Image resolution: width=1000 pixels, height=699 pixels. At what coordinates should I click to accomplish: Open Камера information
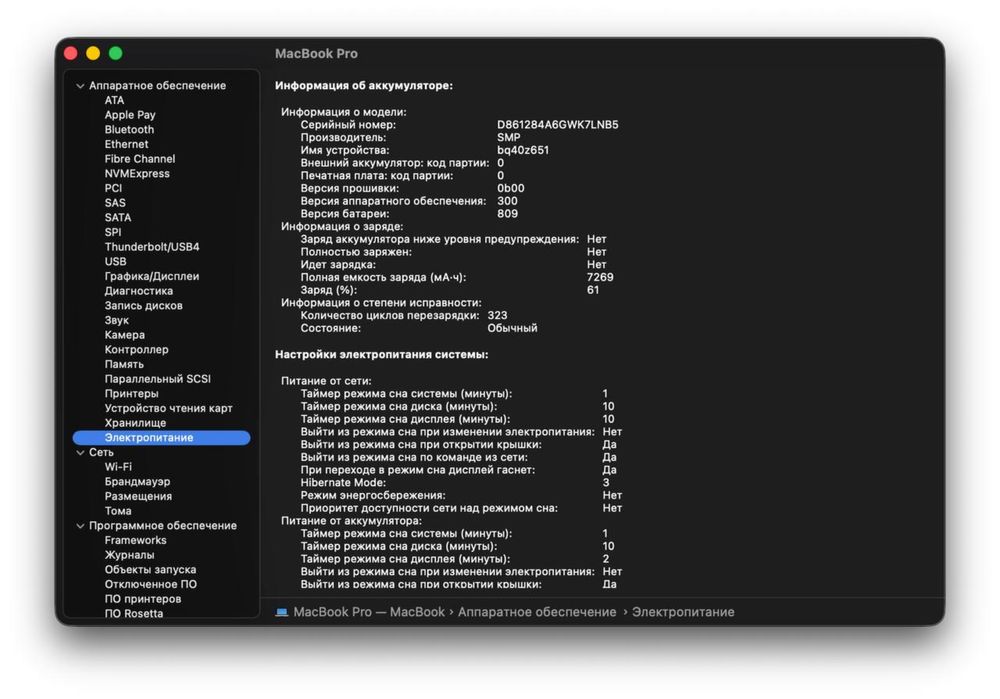click(124, 335)
